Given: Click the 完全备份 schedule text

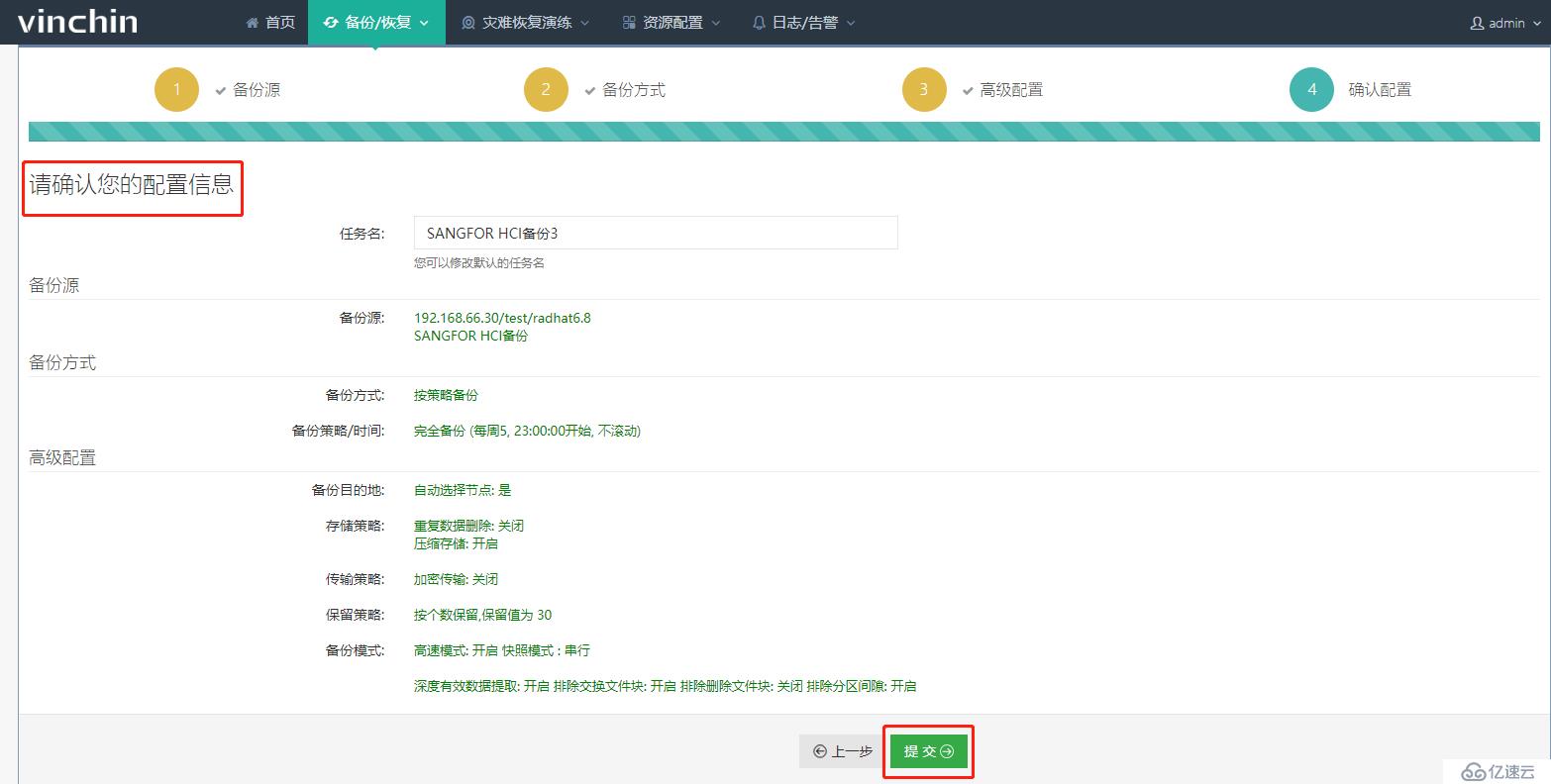Looking at the screenshot, I should click(x=527, y=431).
